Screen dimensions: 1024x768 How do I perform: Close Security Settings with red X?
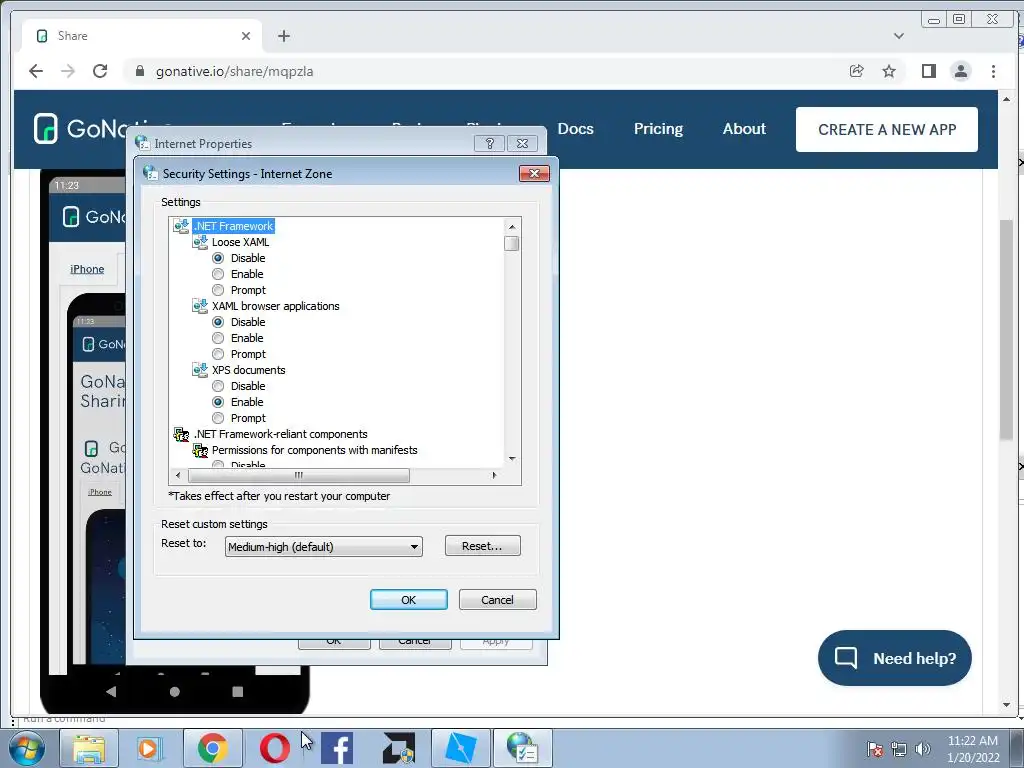(x=534, y=173)
